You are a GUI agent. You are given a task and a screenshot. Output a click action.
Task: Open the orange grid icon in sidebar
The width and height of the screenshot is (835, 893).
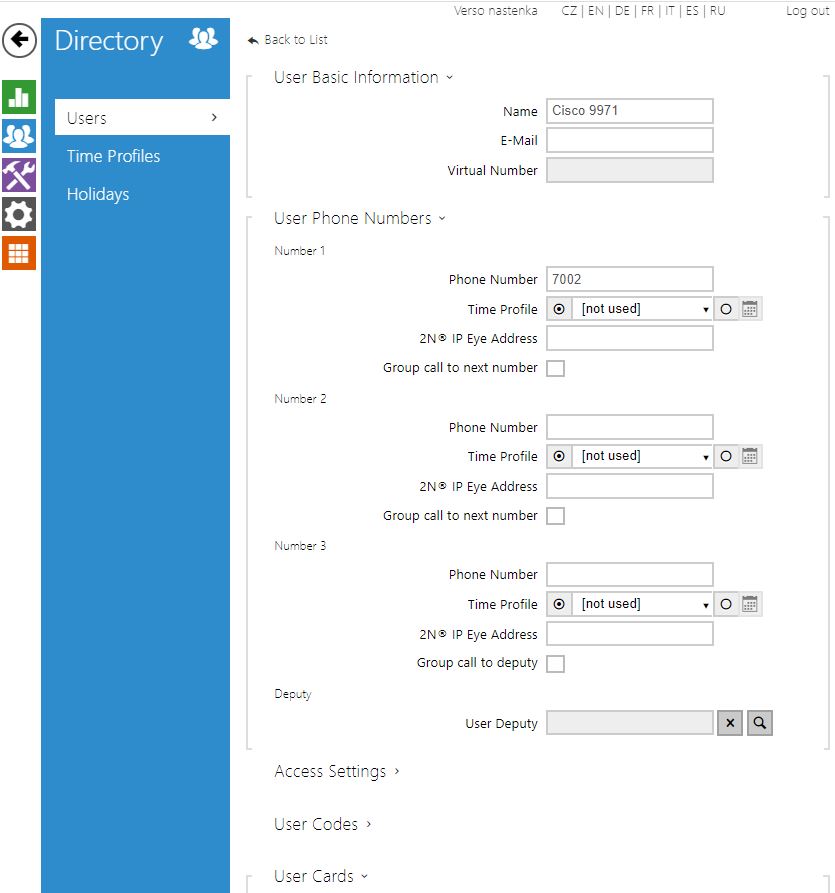pos(19,253)
